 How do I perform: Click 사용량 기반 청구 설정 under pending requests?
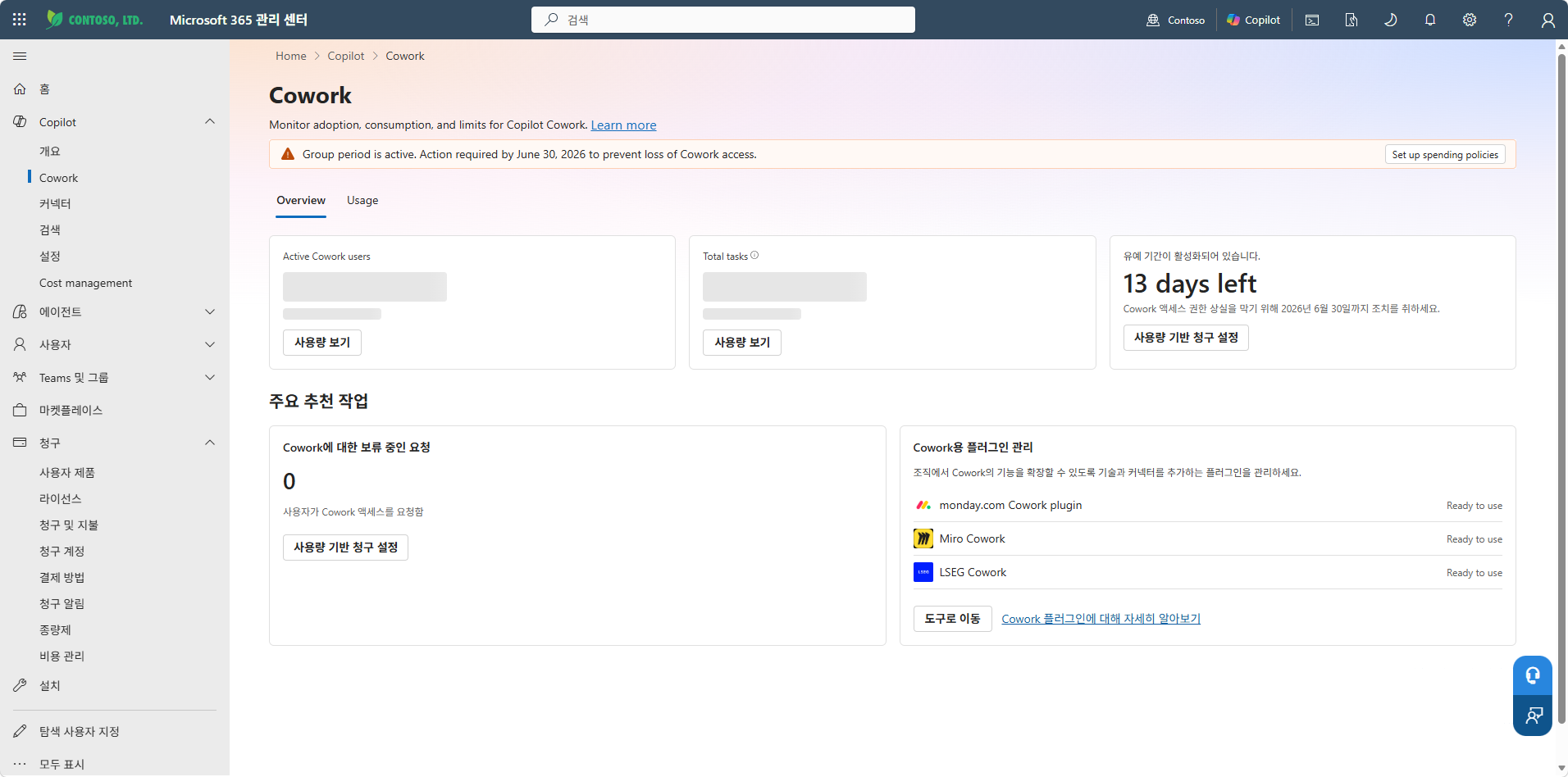[345, 547]
